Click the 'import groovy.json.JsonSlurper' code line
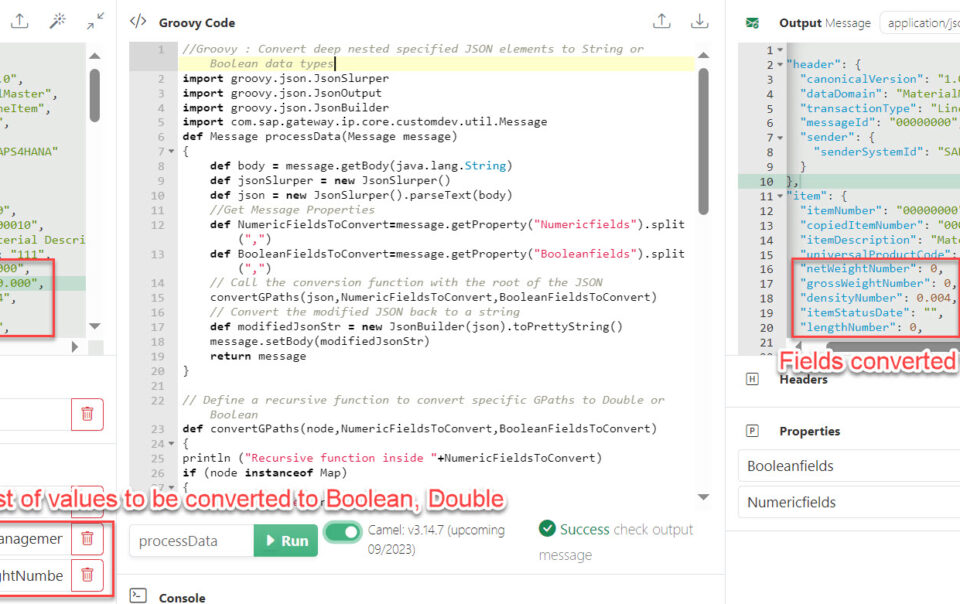The image size is (960, 604). [285, 78]
